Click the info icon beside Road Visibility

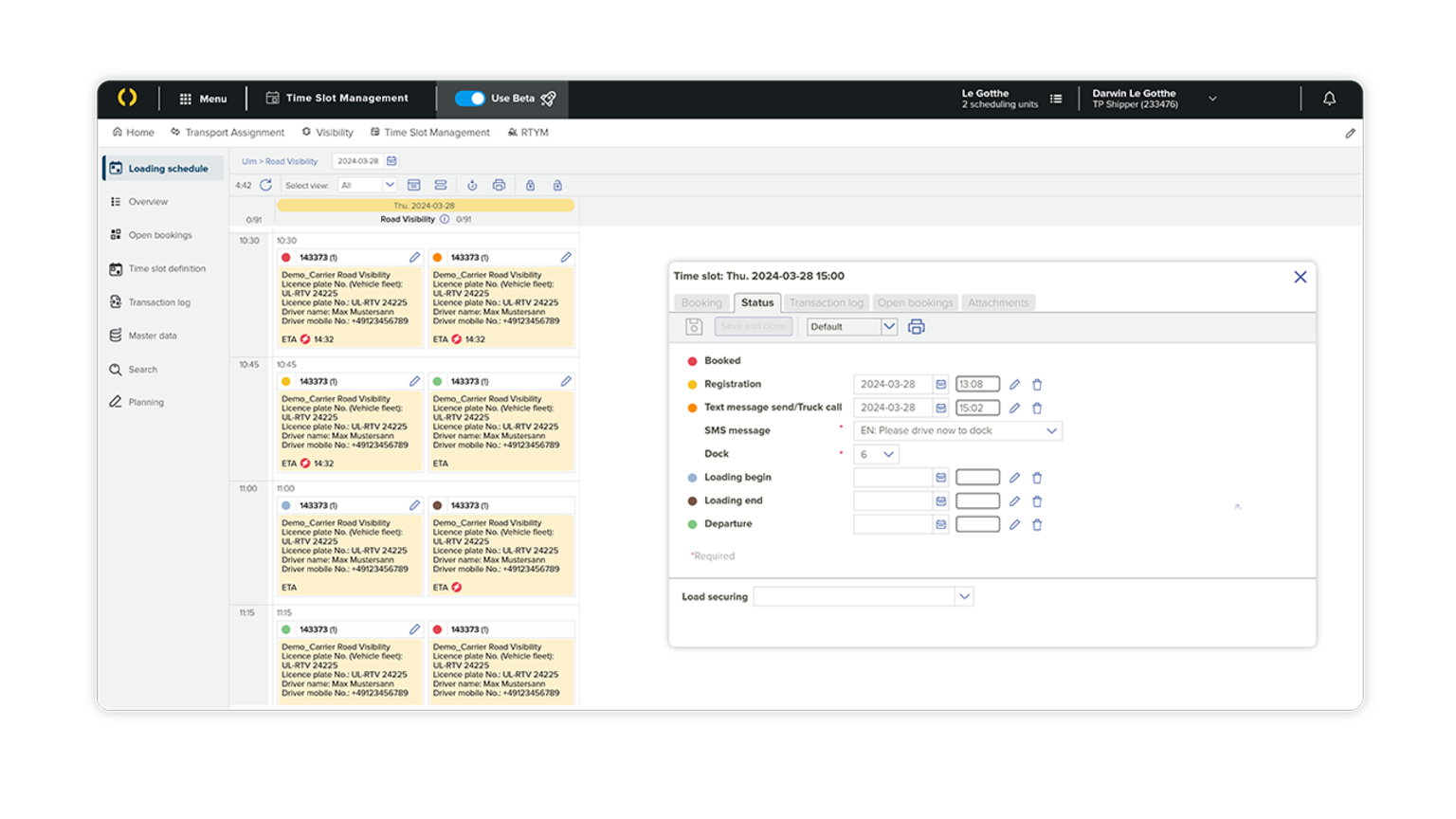(x=445, y=219)
